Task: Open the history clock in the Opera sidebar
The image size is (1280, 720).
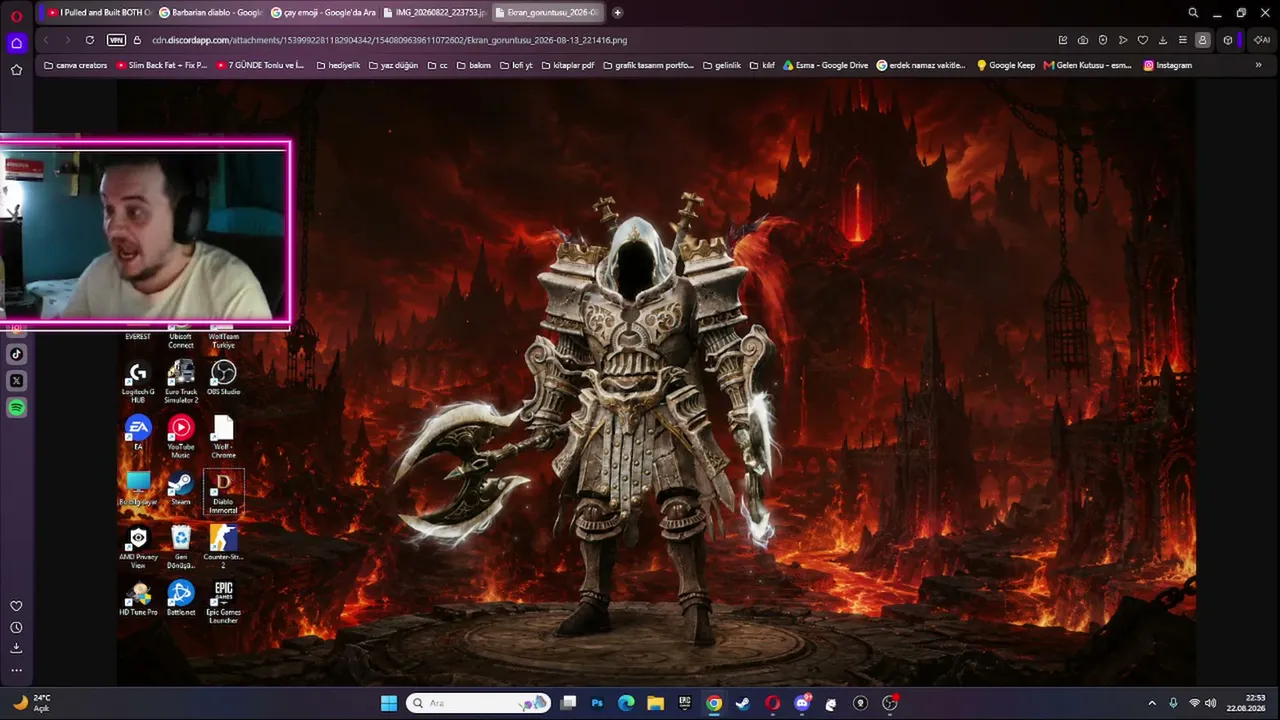Action: [16, 628]
